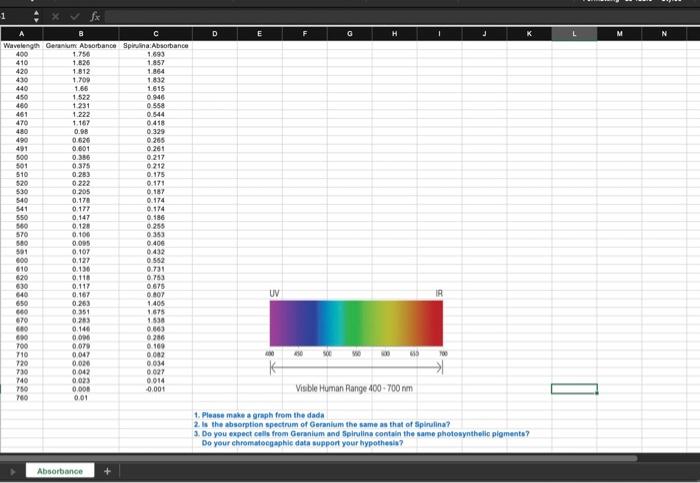The width and height of the screenshot is (700, 483).
Task: Open the fx insert function button
Action: 95,17
